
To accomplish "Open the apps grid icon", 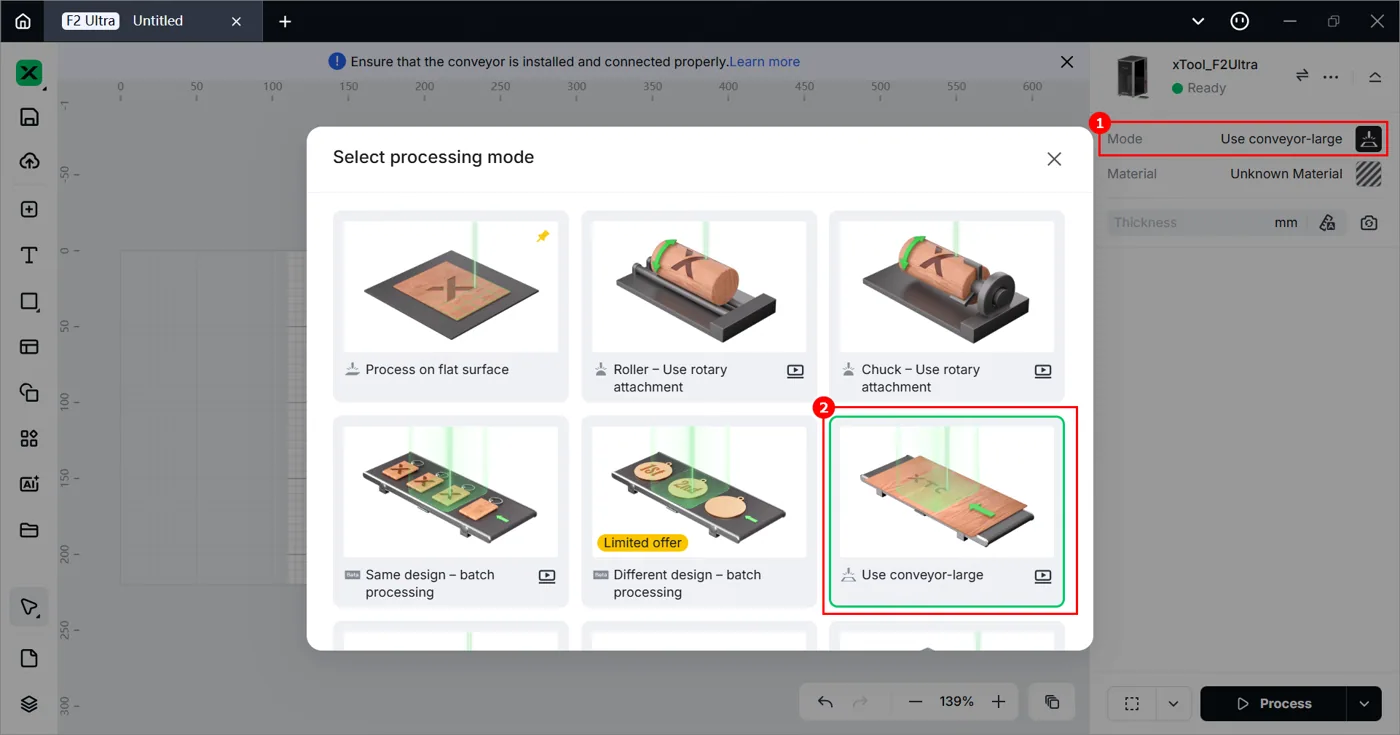I will 29,439.
